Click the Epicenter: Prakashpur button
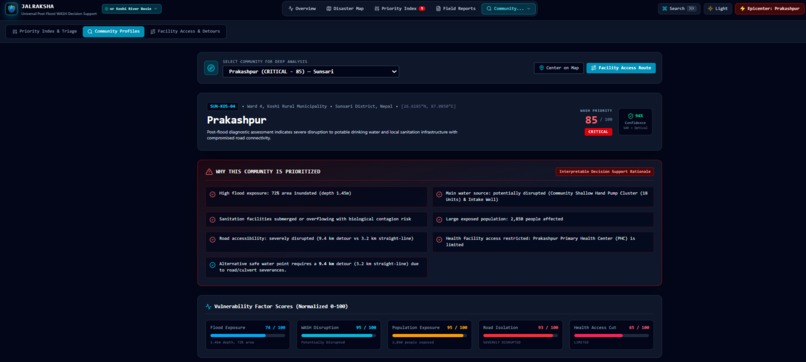The image size is (806, 362). (769, 9)
